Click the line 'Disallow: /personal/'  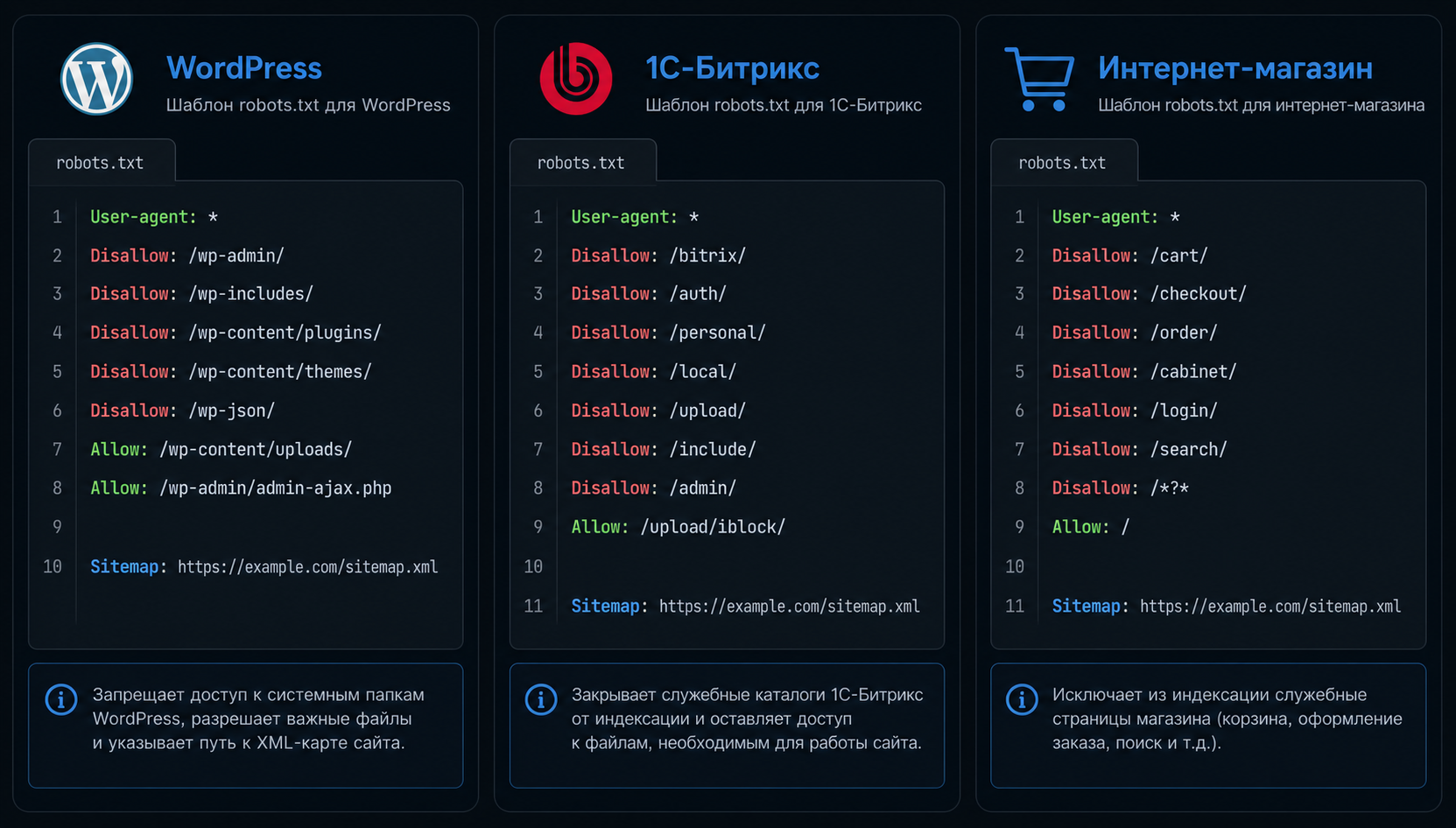(668, 333)
